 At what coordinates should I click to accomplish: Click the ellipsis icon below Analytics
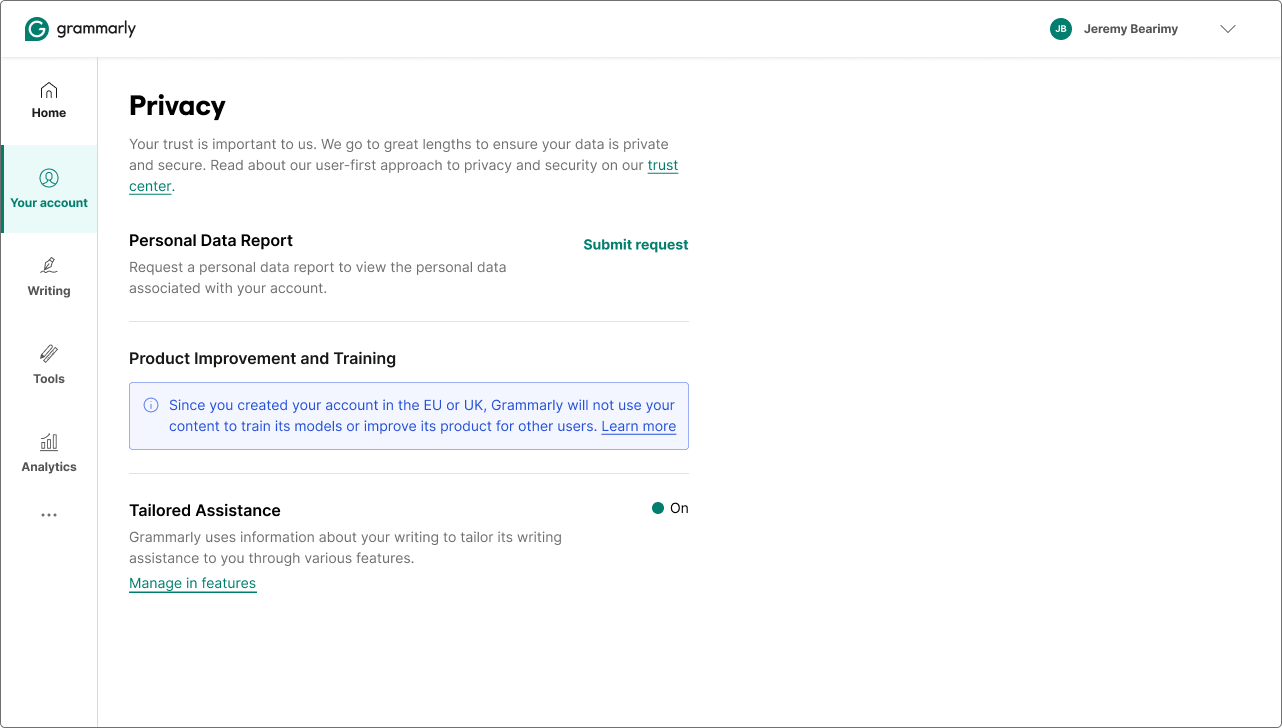click(x=48, y=514)
